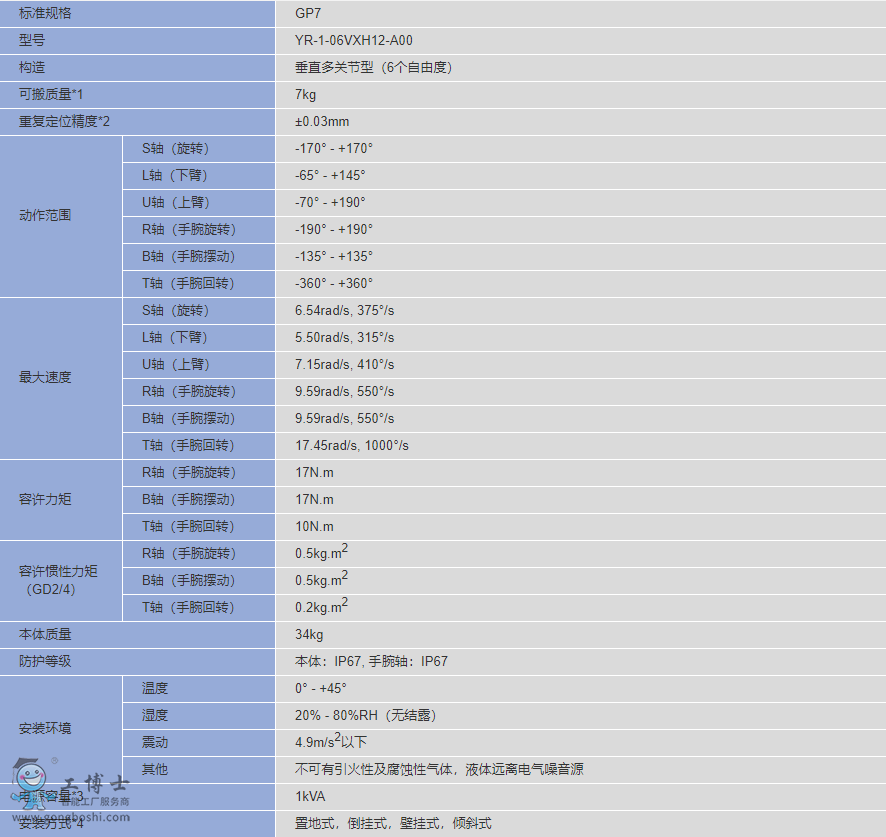This screenshot has height=837, width=886.
Task: Click the -170° - +170° range cell
Action: pyautogui.click(x=334, y=149)
